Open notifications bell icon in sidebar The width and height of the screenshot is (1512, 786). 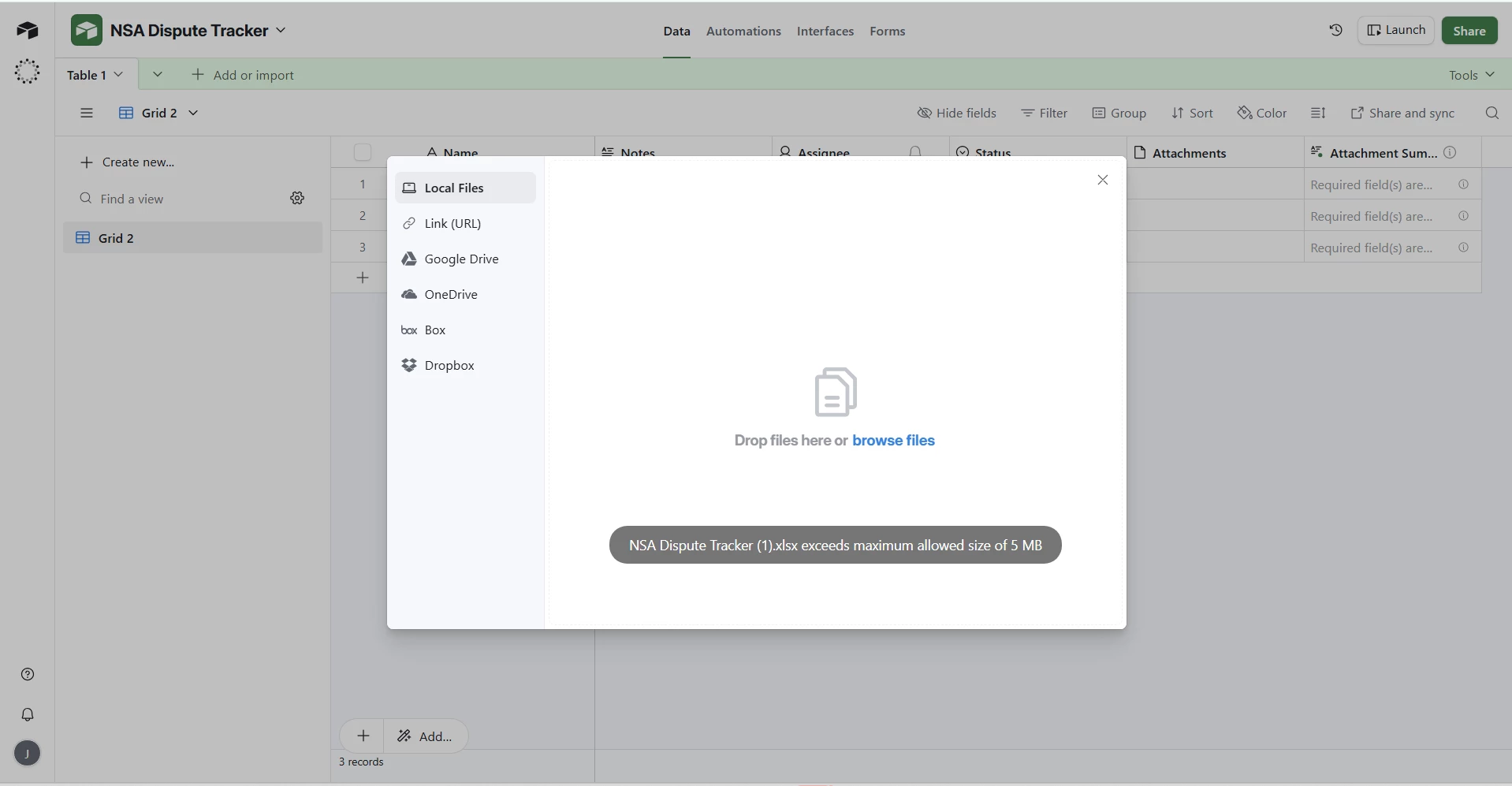28,714
